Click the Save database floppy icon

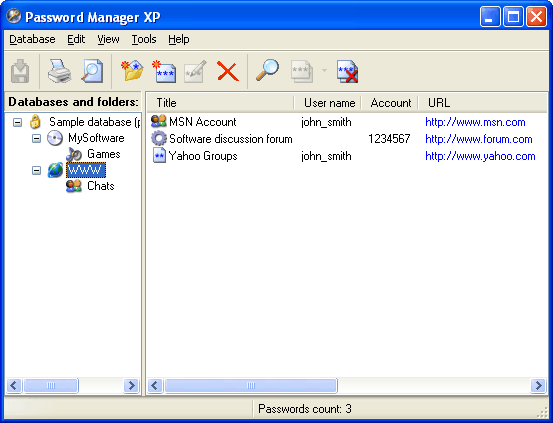(x=20, y=71)
